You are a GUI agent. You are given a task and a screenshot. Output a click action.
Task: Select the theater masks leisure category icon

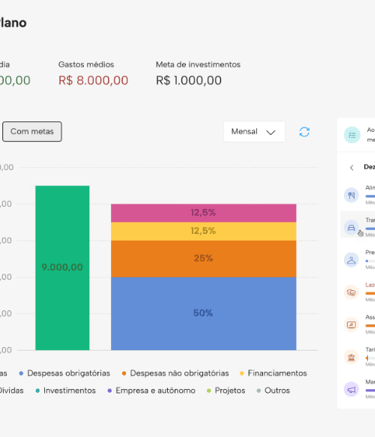351,292
